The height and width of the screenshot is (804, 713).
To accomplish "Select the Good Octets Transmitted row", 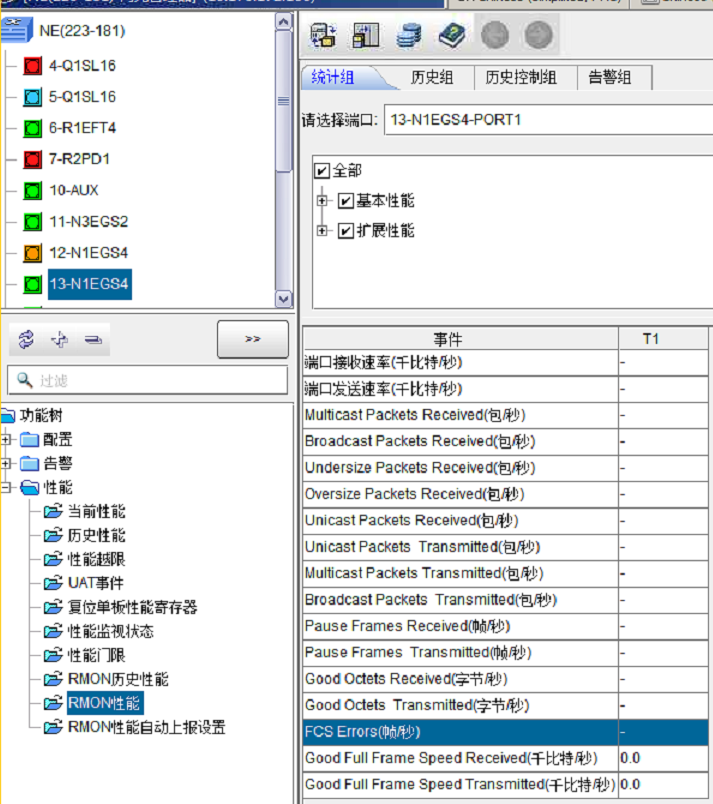I will 505,706.
